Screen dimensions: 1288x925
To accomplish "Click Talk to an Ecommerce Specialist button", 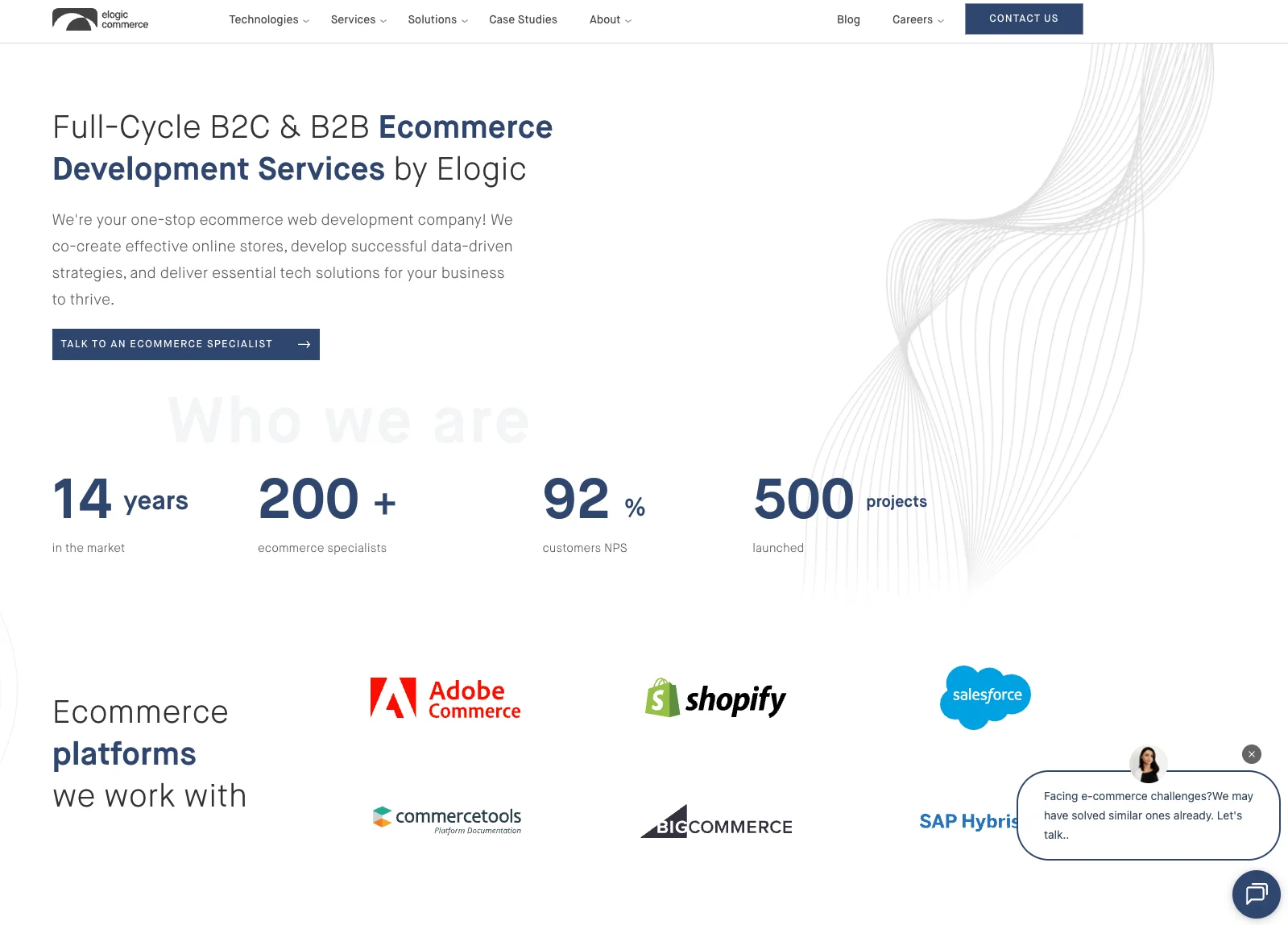I will click(x=186, y=344).
